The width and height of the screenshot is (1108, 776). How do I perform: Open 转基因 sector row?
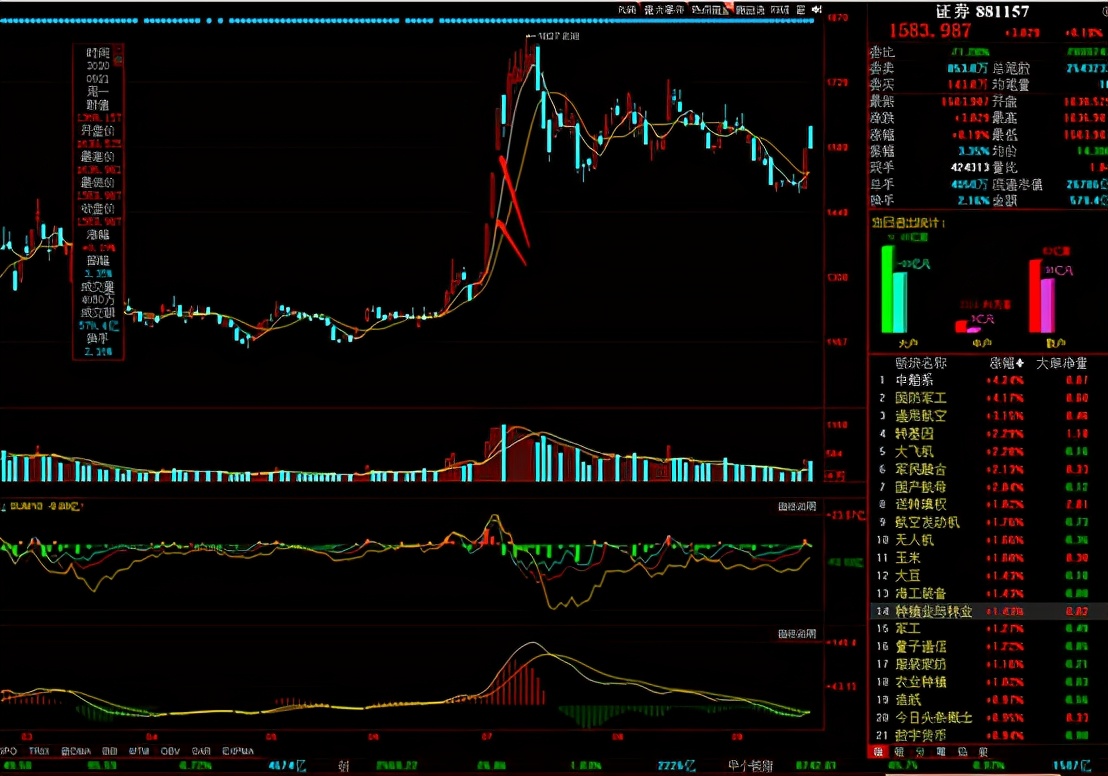coord(989,434)
